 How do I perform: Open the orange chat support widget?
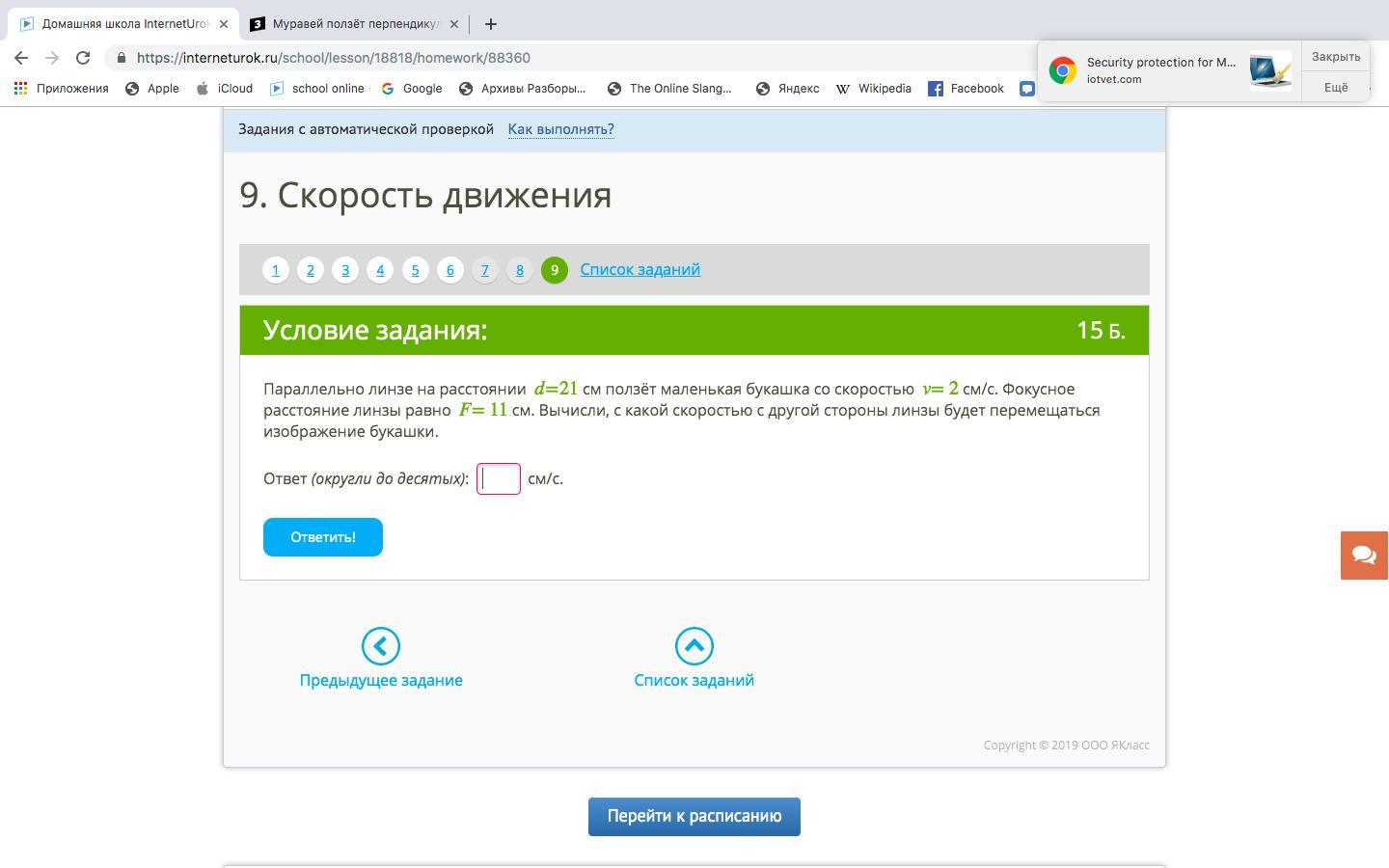[1365, 556]
